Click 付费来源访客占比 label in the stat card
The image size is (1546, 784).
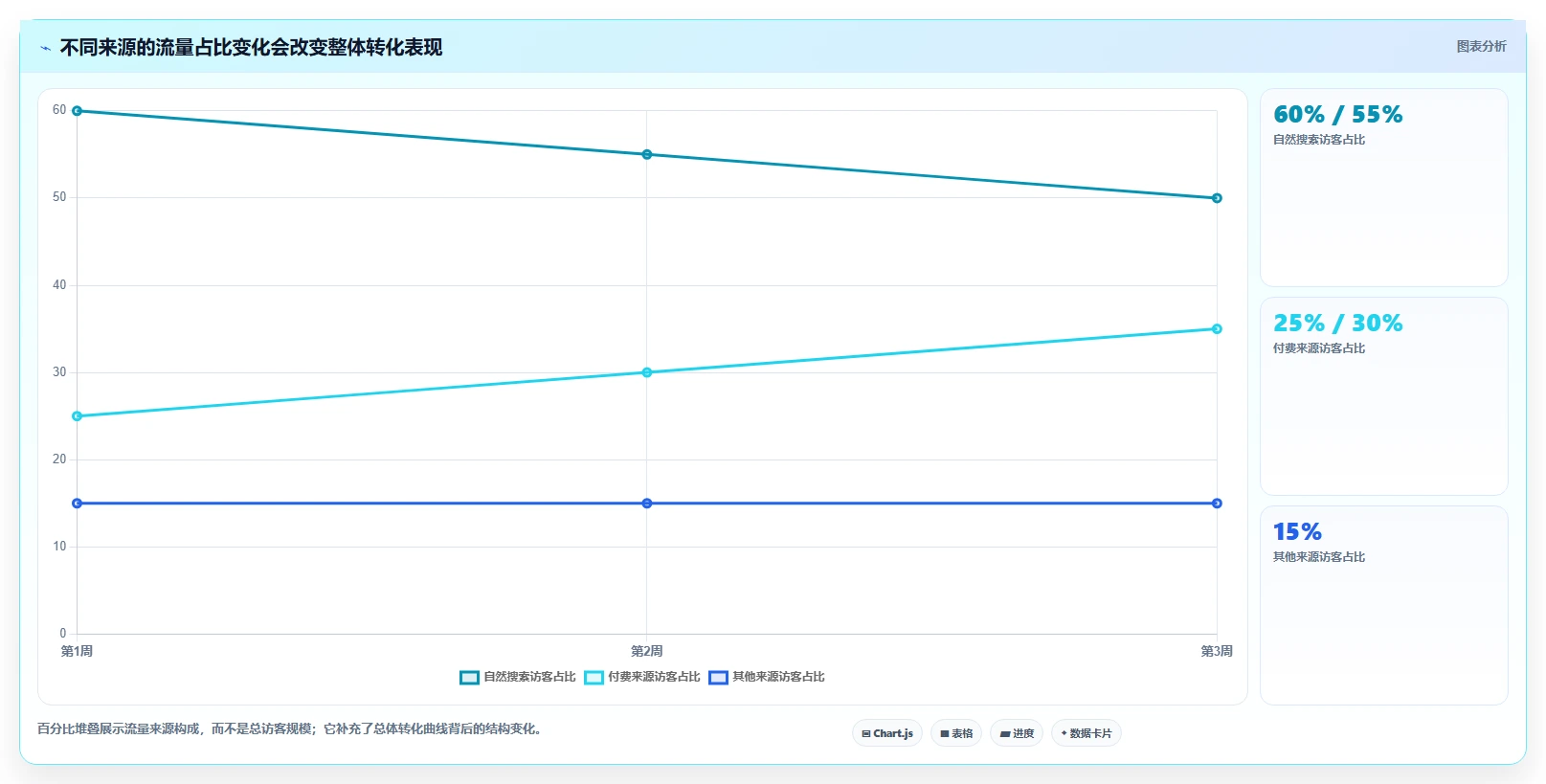pos(1319,348)
